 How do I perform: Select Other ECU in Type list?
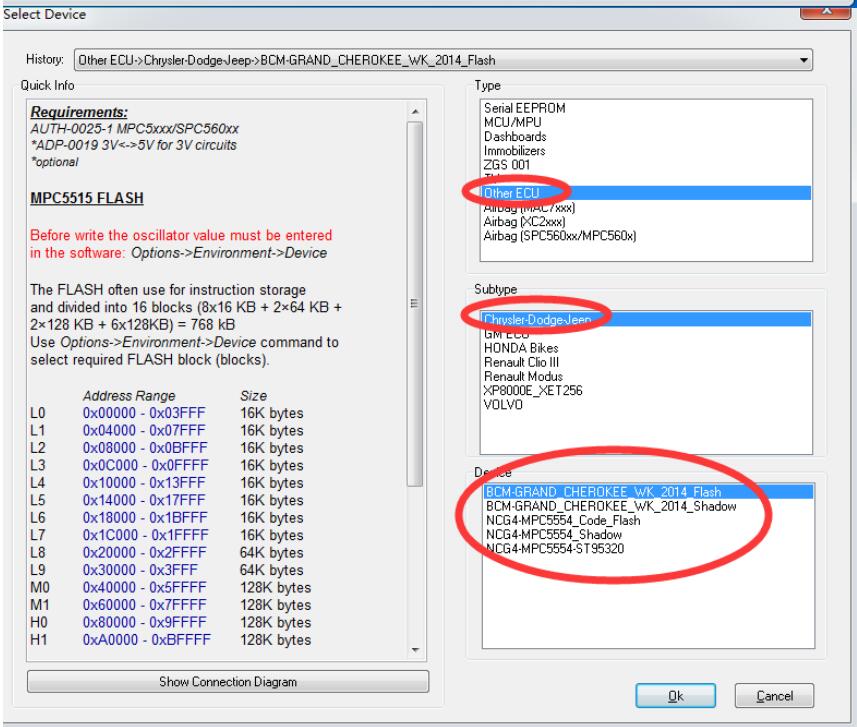pyautogui.click(x=647, y=193)
